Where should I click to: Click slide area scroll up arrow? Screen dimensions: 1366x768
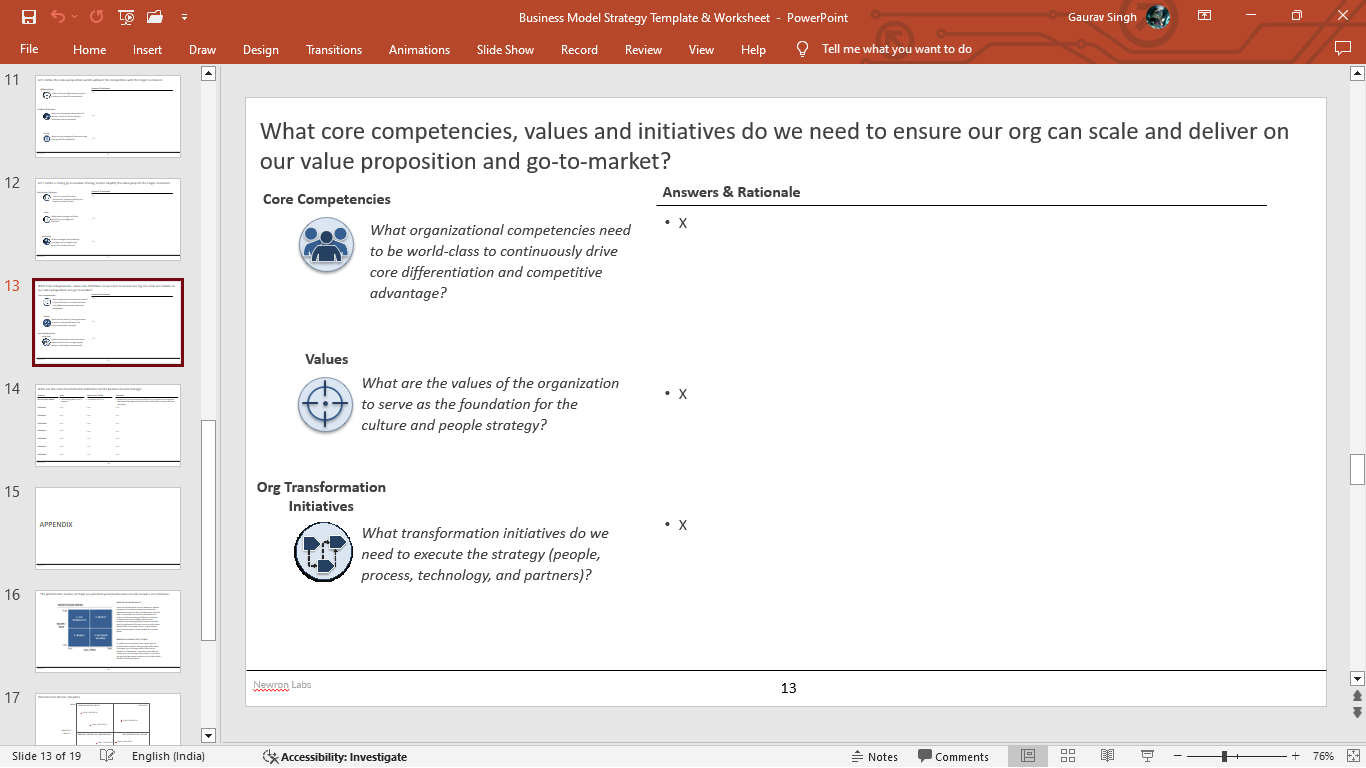1357,73
